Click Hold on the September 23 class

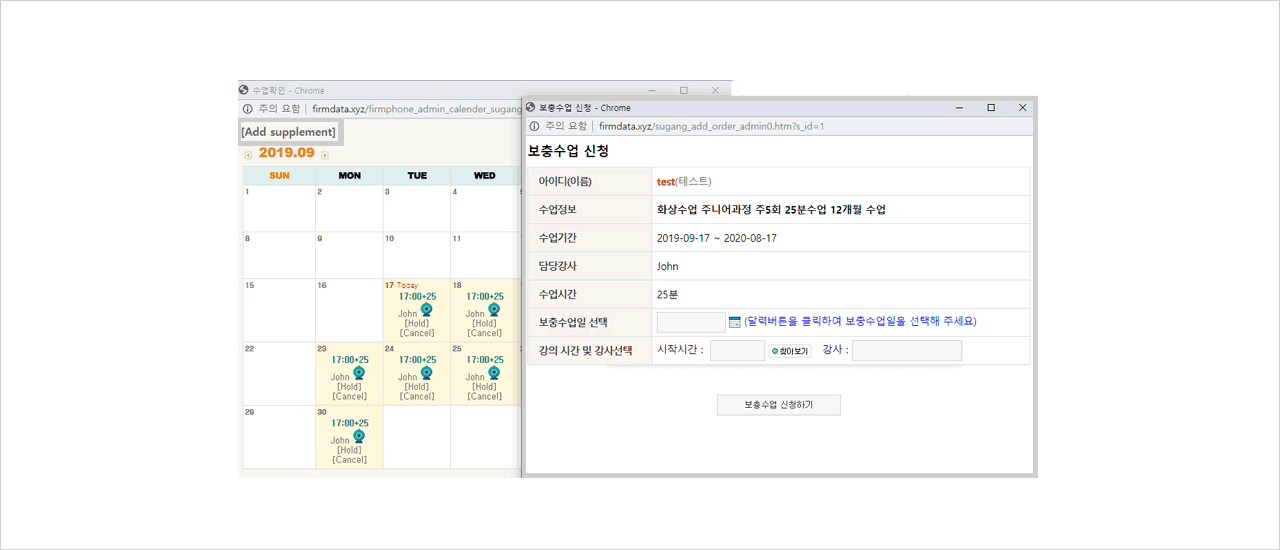(349, 387)
